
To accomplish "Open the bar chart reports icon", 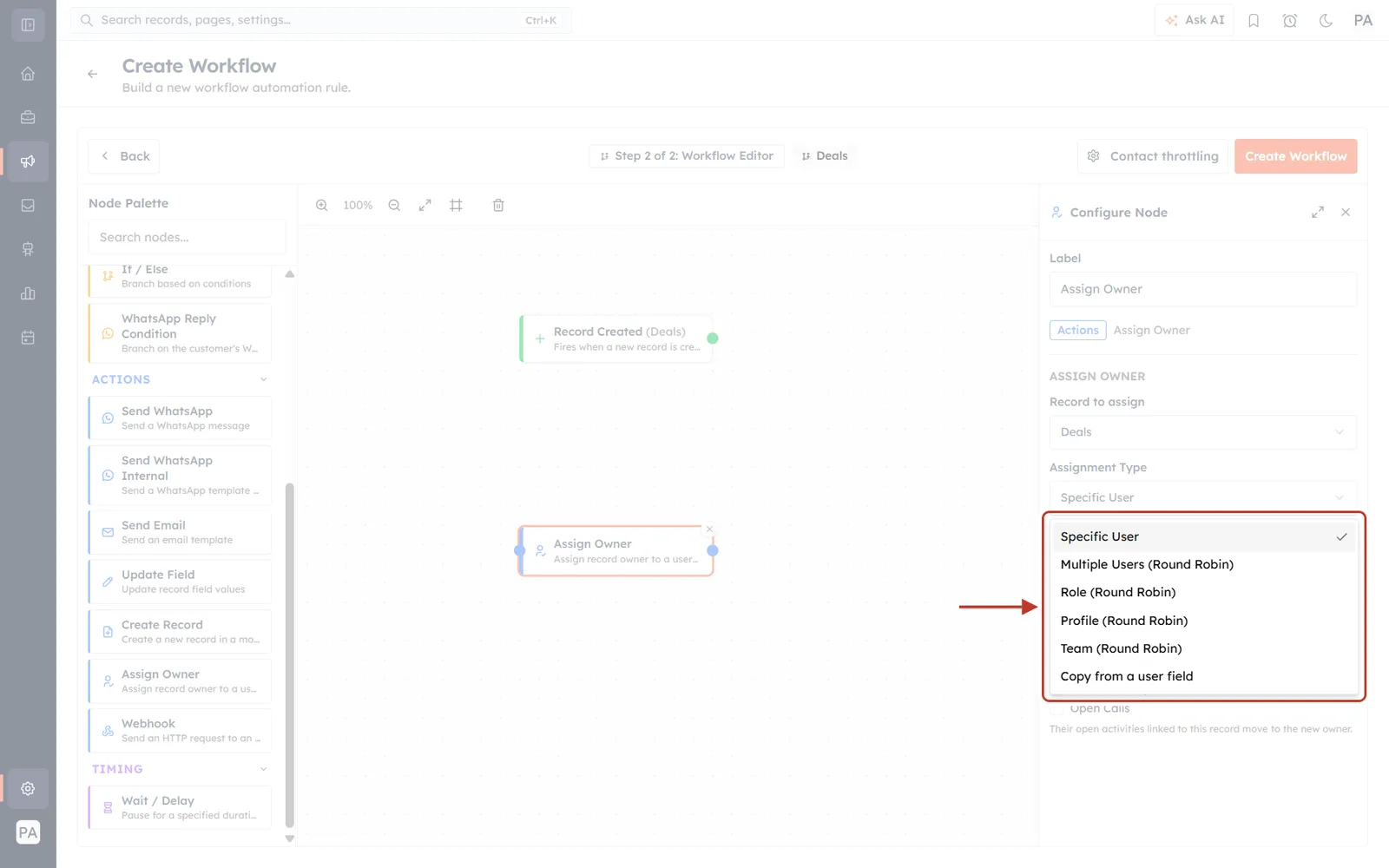I will [28, 293].
